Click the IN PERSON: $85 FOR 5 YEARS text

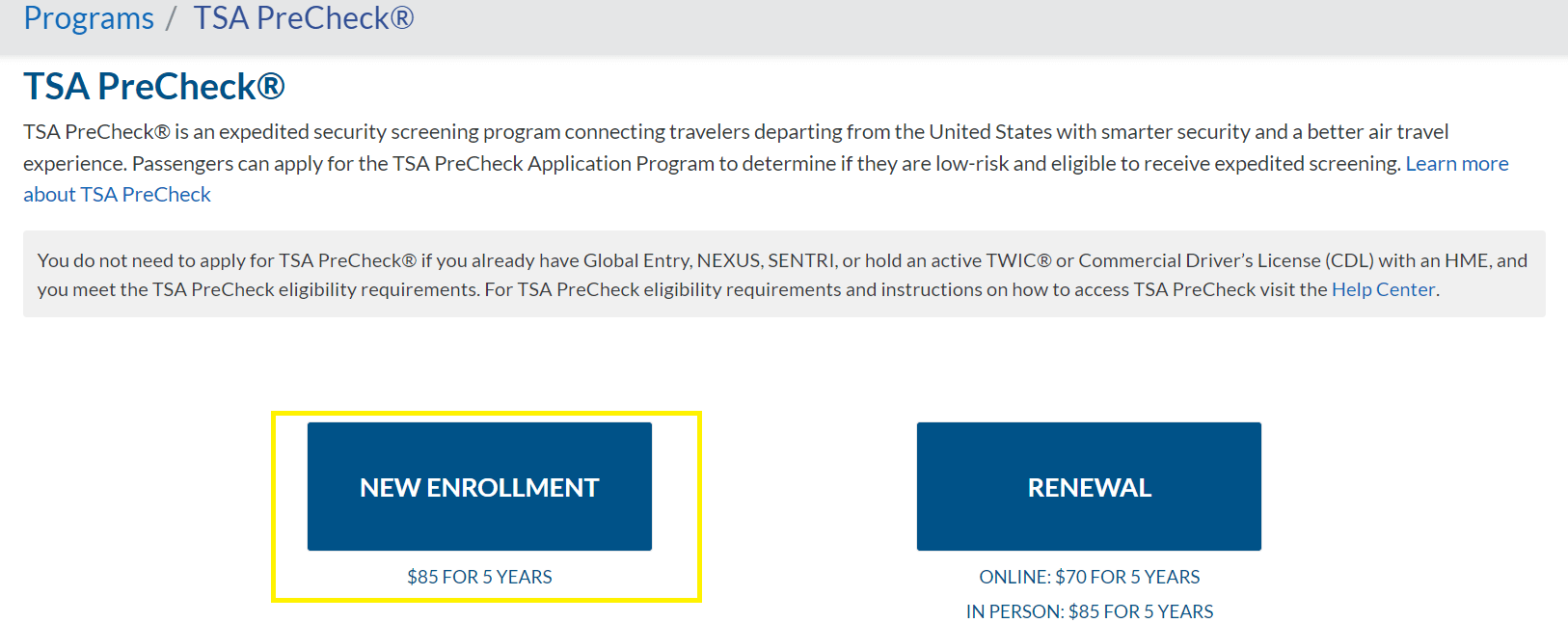tap(1088, 609)
